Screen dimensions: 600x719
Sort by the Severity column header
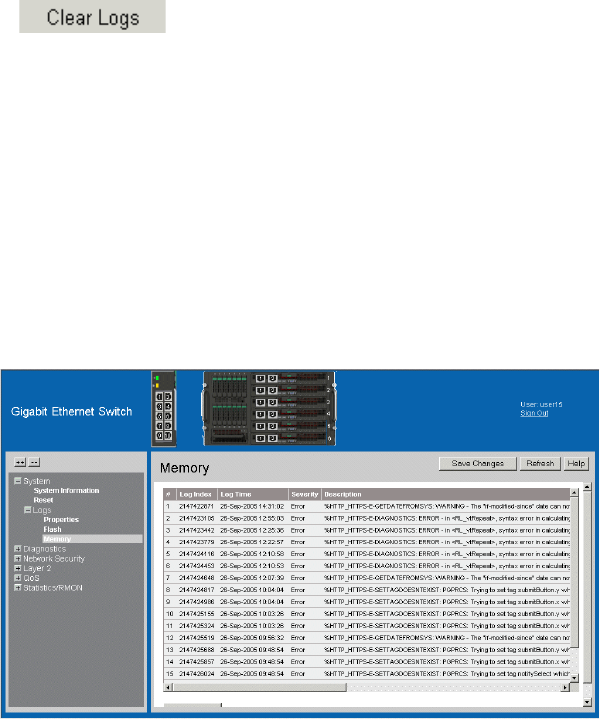click(x=305, y=494)
